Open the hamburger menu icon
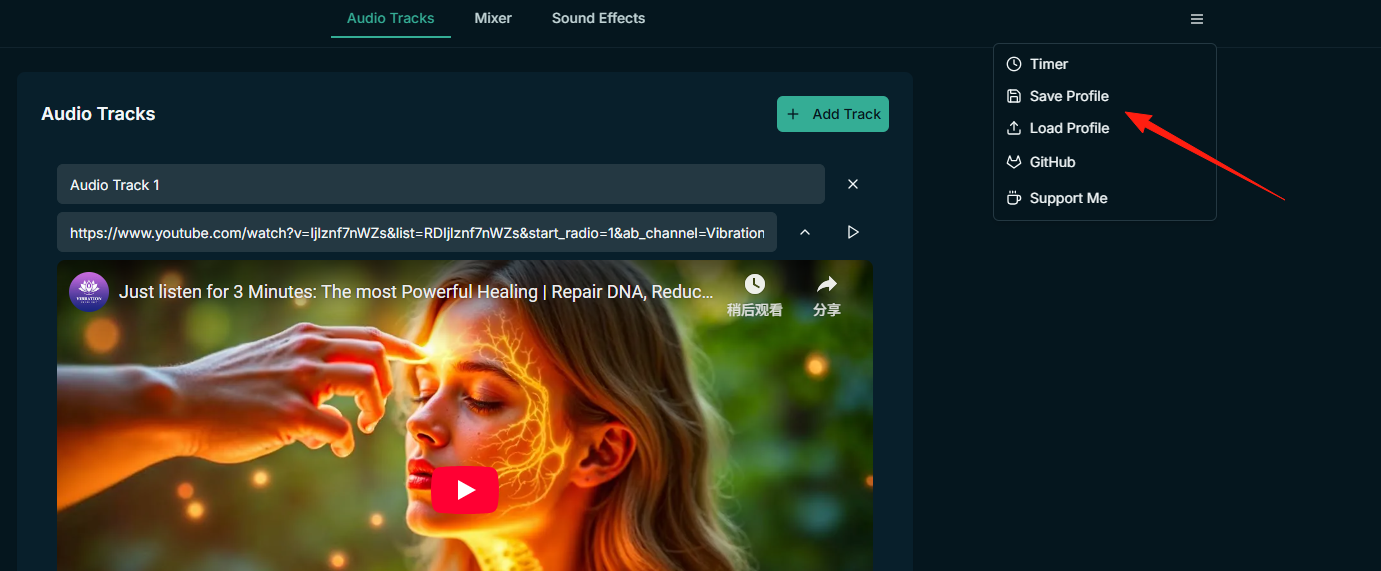Image resolution: width=1381 pixels, height=571 pixels. [1197, 19]
